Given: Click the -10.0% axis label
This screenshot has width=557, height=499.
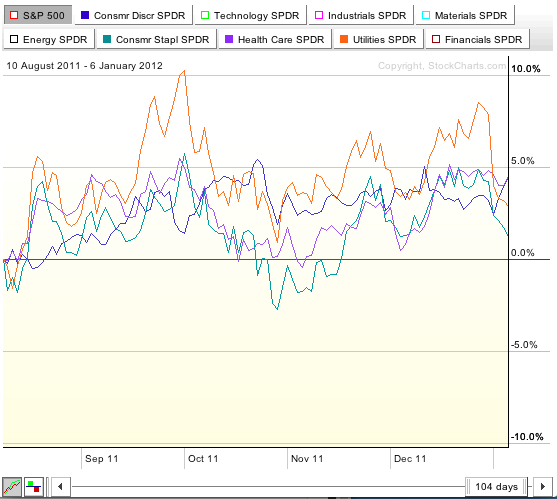Looking at the screenshot, I should [x=527, y=437].
